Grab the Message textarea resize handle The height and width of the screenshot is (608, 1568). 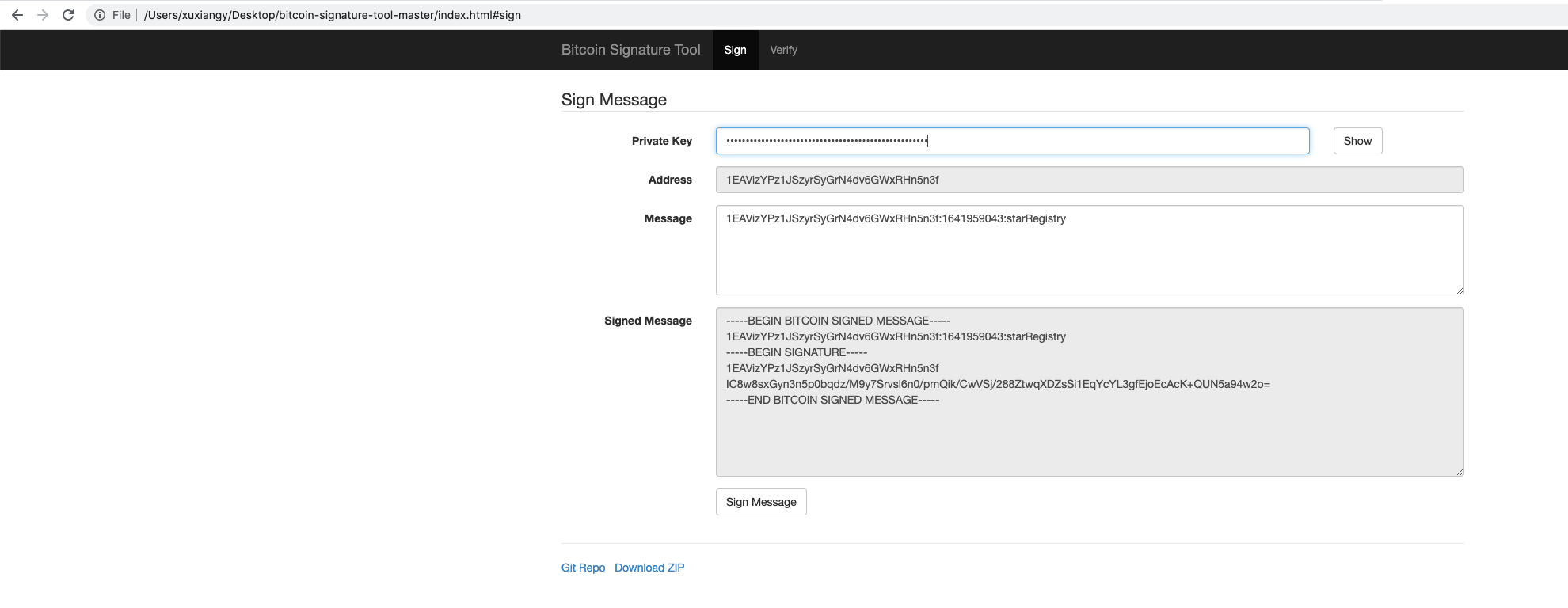1459,291
